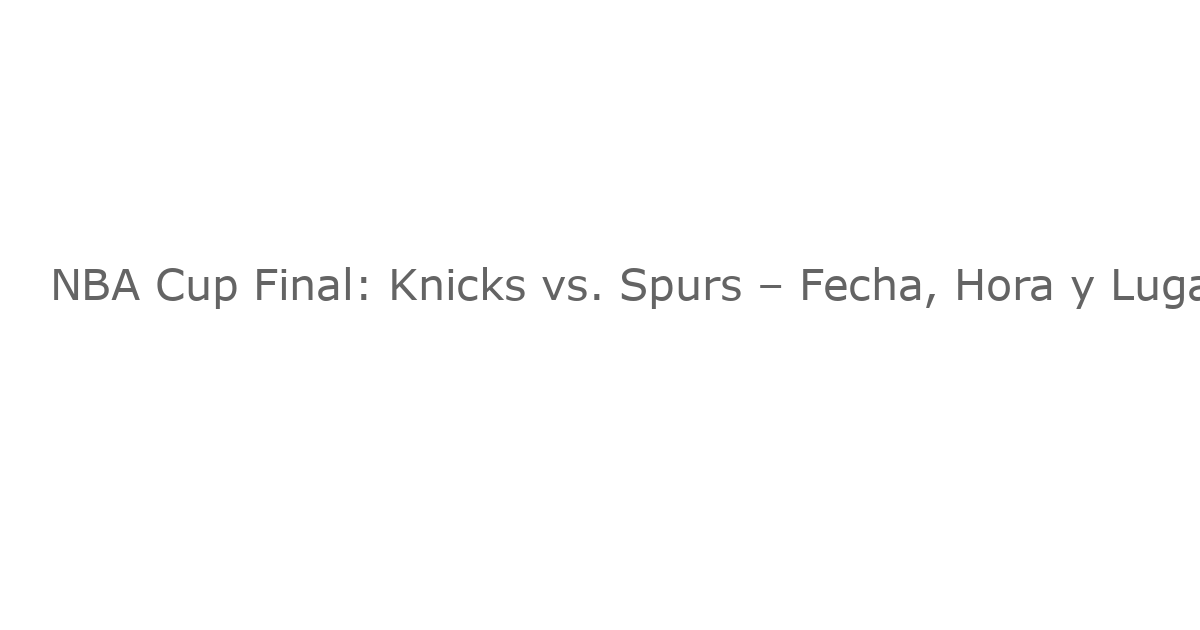The width and height of the screenshot is (1200, 630).
Task: Click the letter "N" starting the headline
Action: pyautogui.click(x=64, y=287)
